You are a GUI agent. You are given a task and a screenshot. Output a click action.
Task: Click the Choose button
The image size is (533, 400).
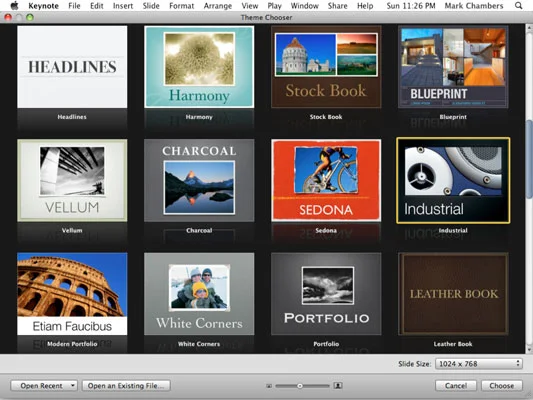[501, 386]
